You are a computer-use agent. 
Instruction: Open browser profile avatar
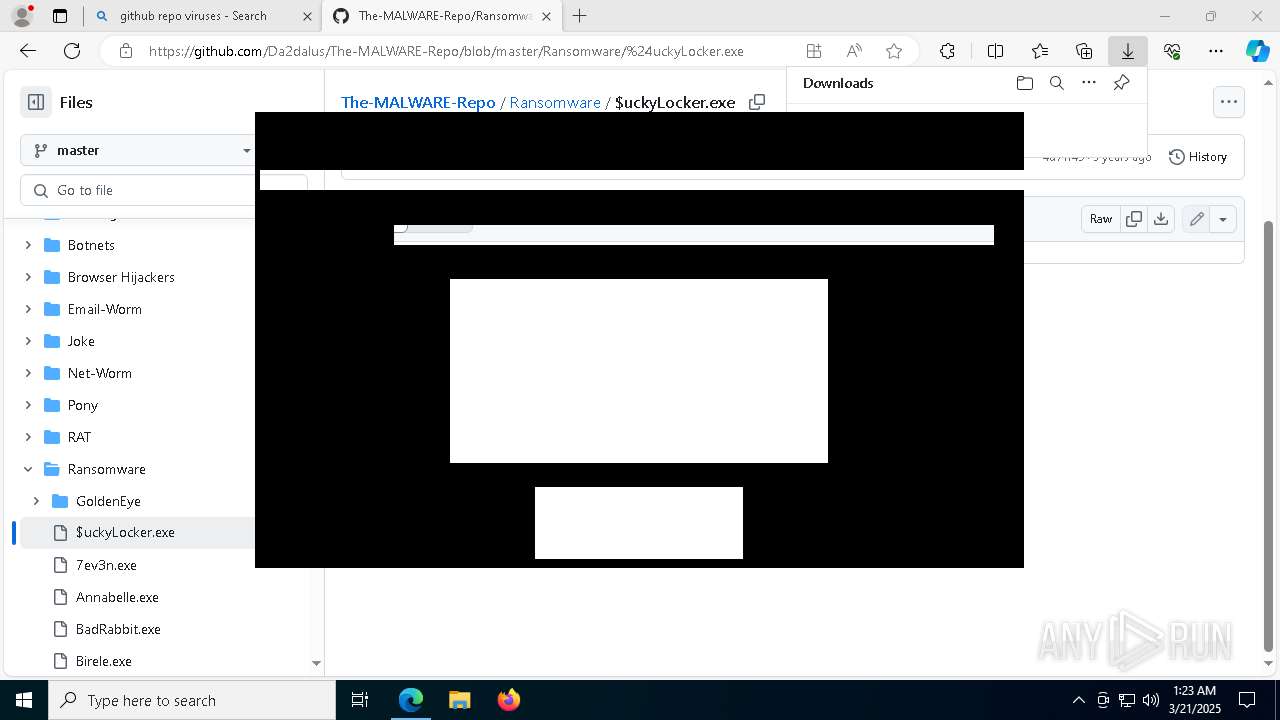22,16
